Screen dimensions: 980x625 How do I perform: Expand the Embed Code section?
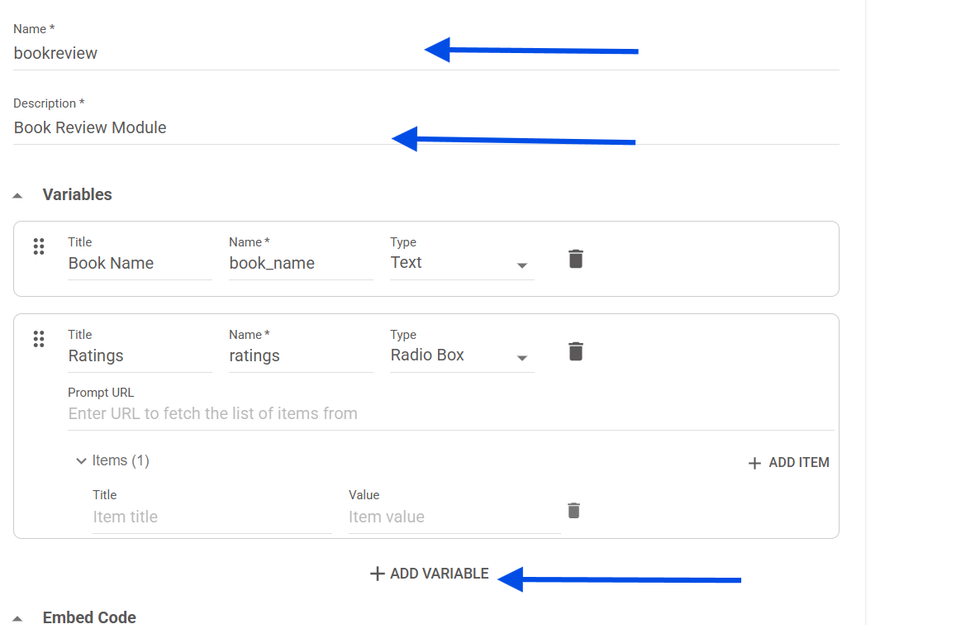point(18,617)
